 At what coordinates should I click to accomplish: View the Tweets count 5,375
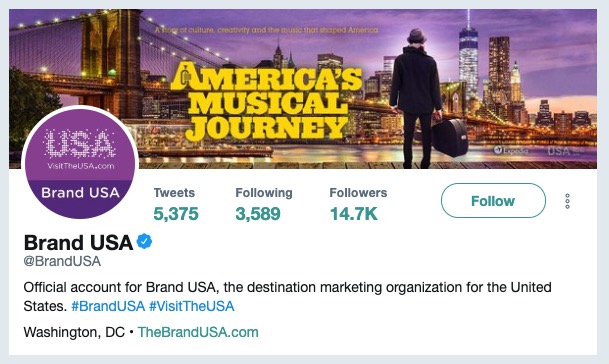click(x=176, y=214)
